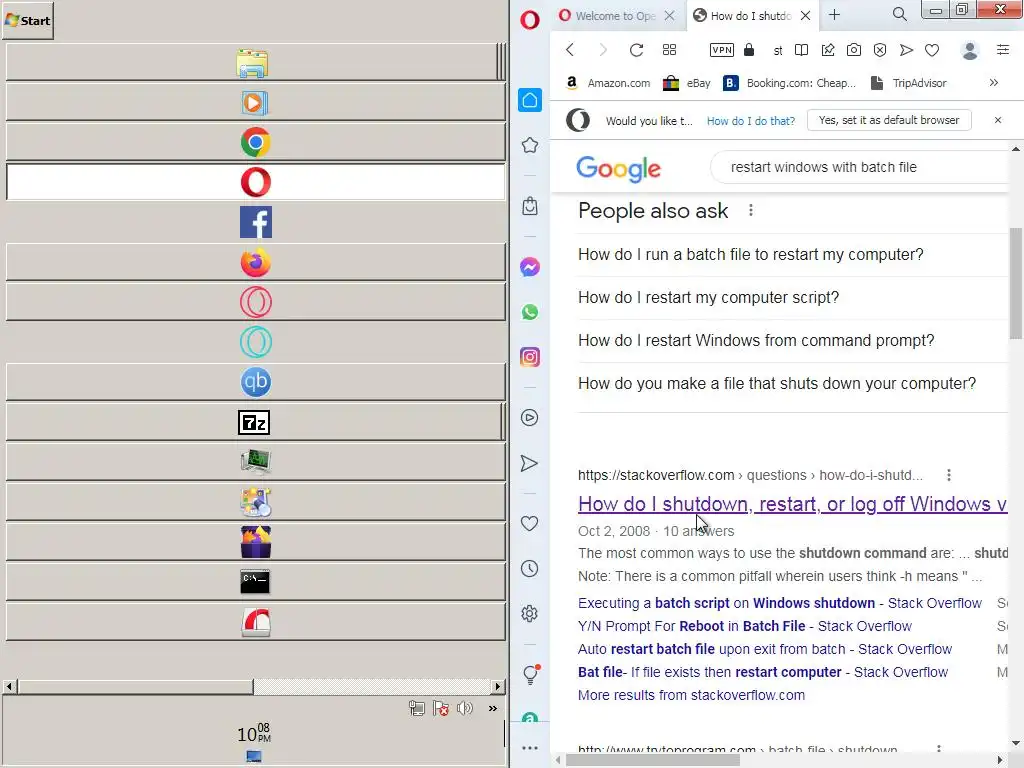This screenshot has width=1024, height=768.
Task: Select the active Opera taskbar button
Action: 255,182
